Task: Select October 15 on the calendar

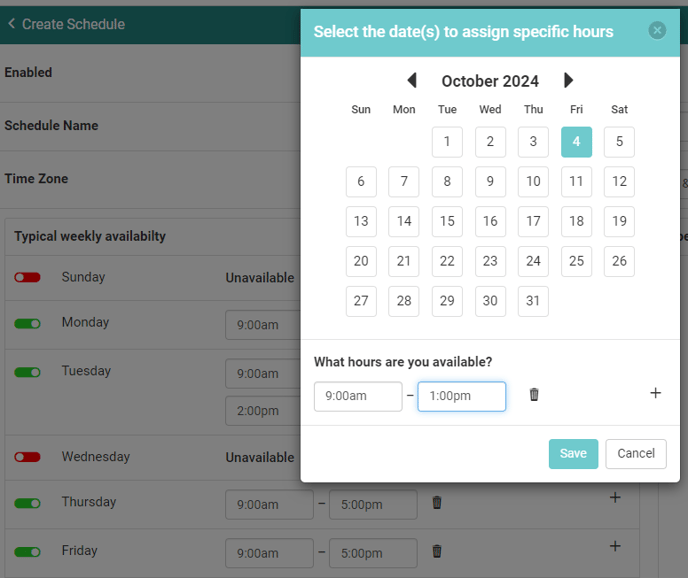Action: click(x=447, y=222)
